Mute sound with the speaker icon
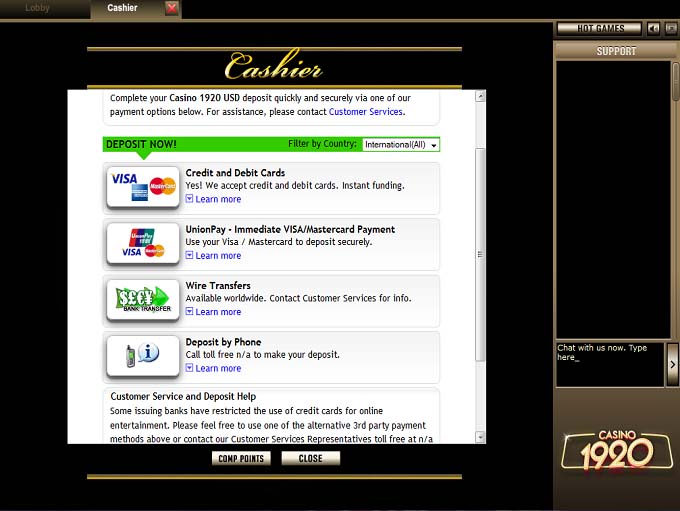The image size is (680, 511). [x=654, y=29]
